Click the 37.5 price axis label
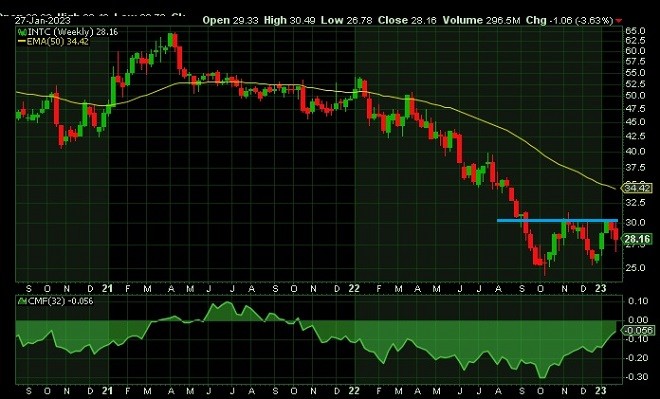Viewport: 660px width, 399px height. click(x=635, y=168)
